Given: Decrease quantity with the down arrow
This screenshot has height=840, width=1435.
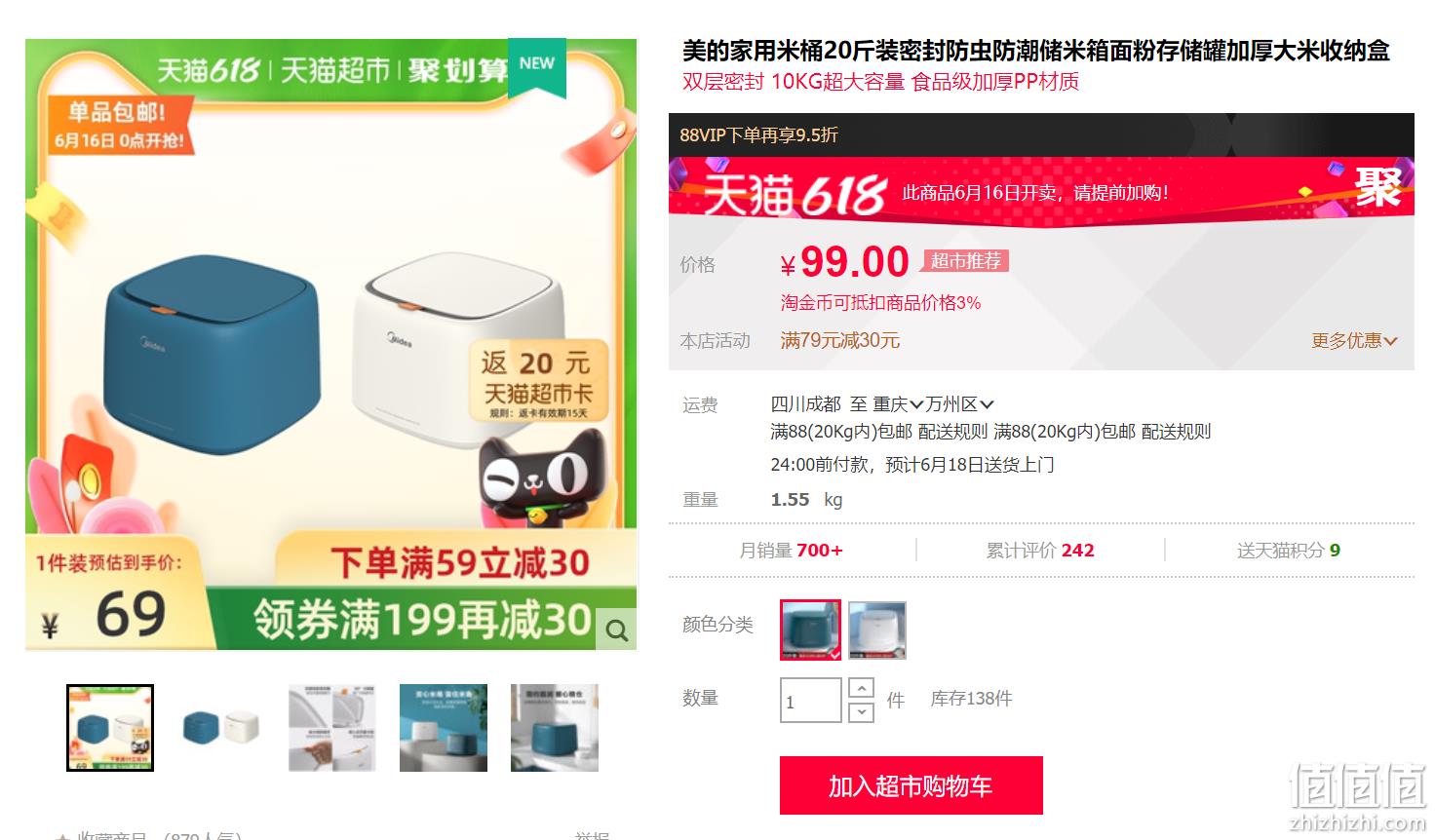Looking at the screenshot, I should coord(861,712).
